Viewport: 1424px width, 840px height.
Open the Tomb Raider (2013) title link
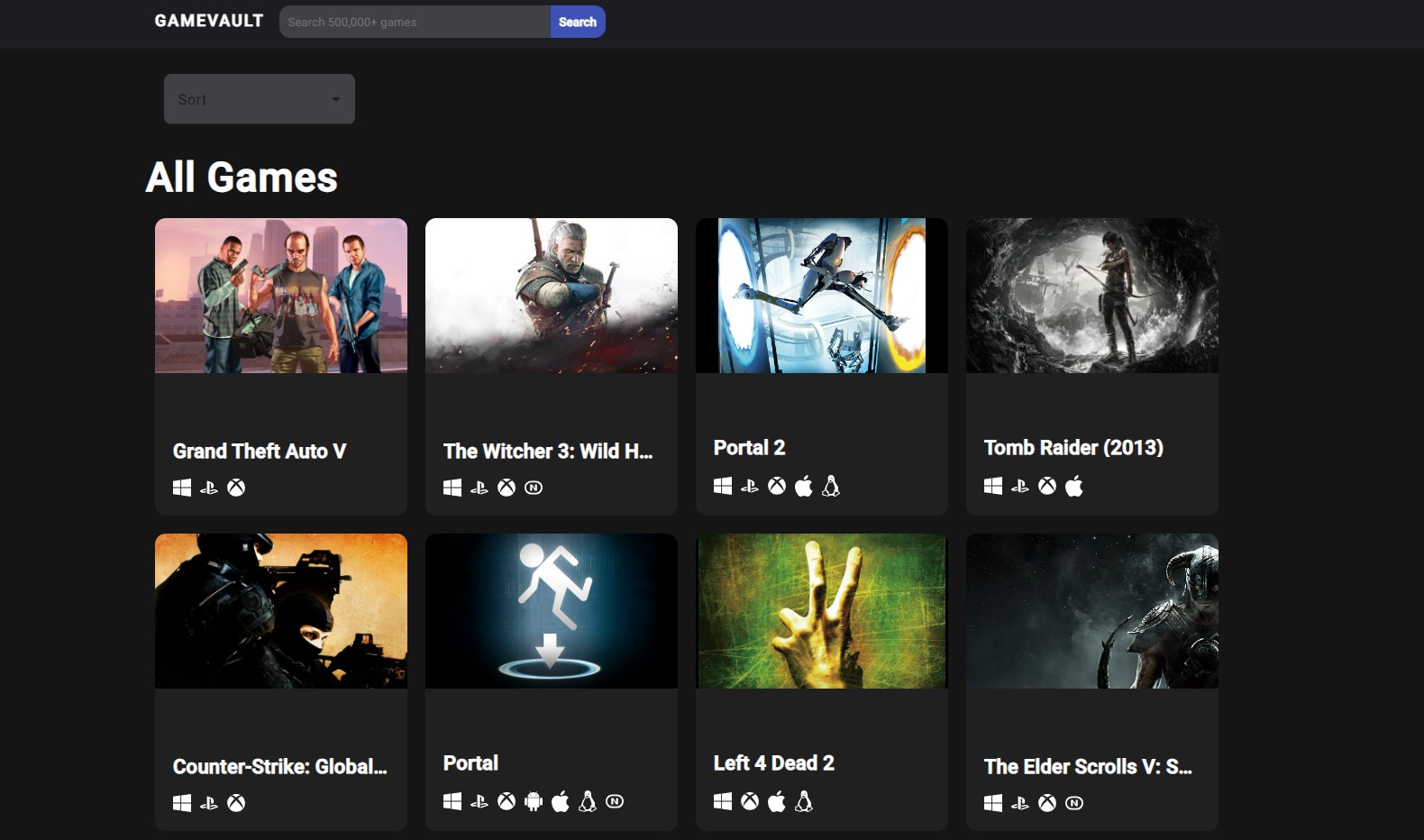click(x=1073, y=448)
